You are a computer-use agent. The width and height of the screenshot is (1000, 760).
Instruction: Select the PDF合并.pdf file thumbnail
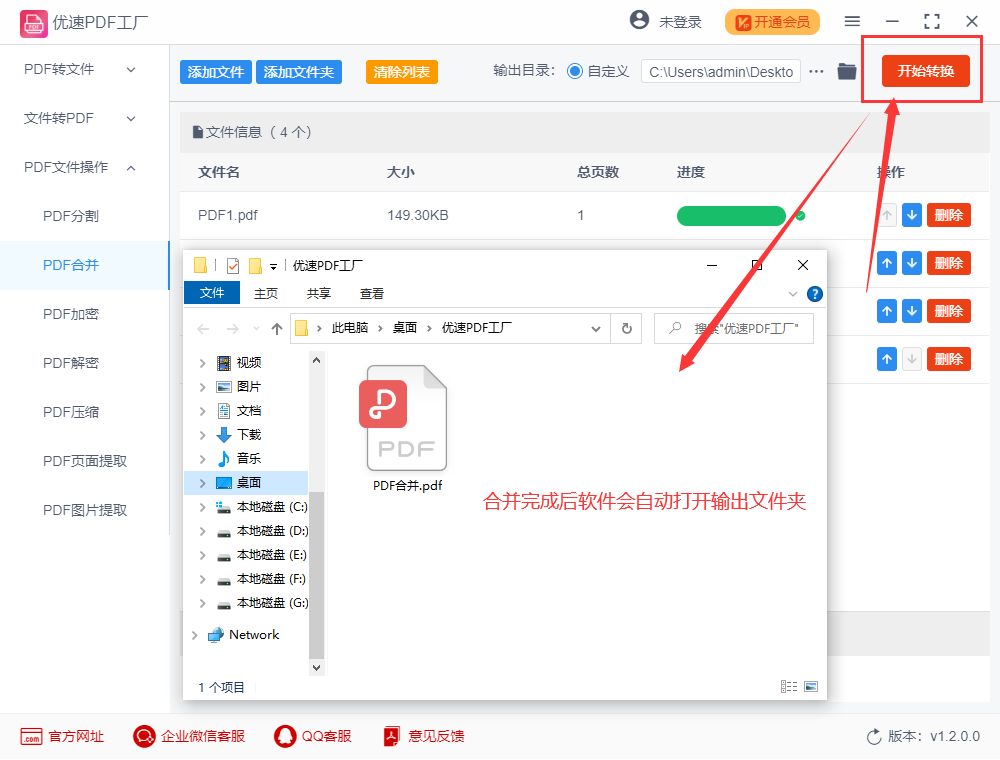(406, 418)
